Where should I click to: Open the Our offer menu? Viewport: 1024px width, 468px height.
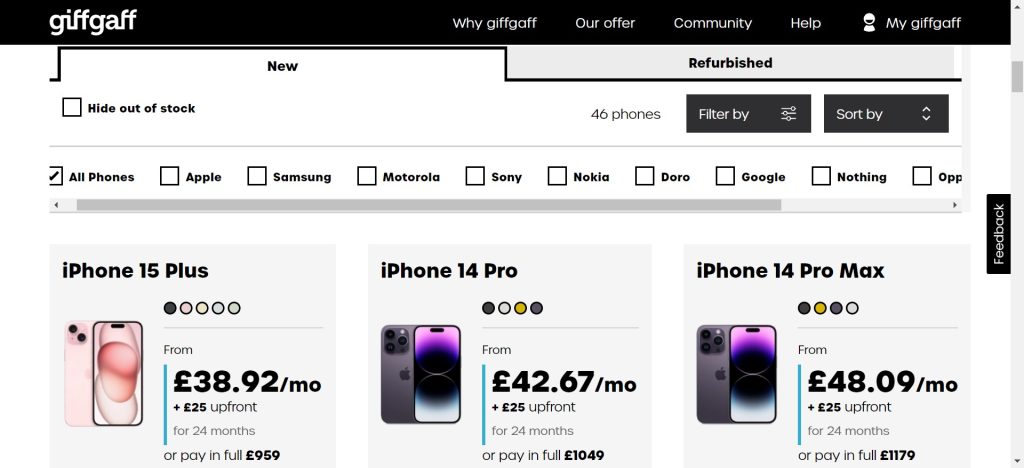coord(605,23)
